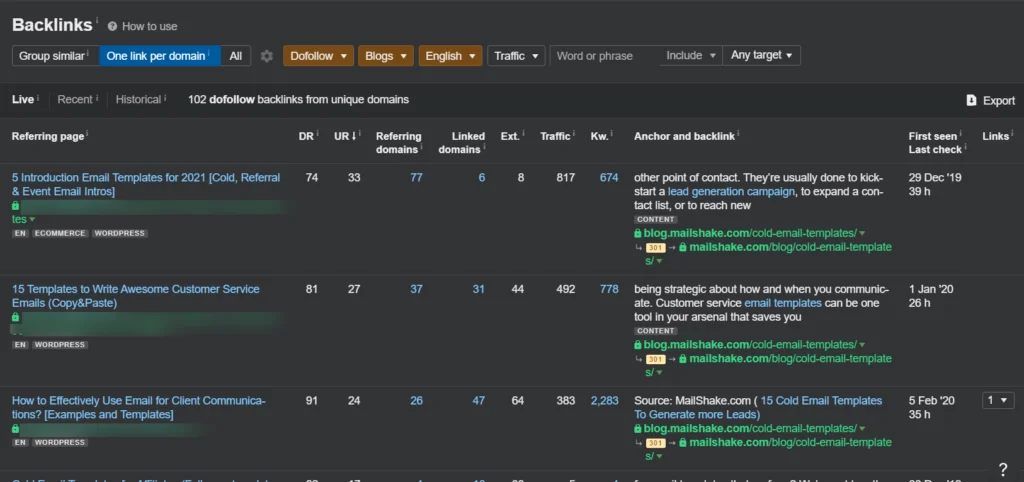Screen dimensions: 1024x482
Task: Click the Kw. column info icon
Action: 613,134
